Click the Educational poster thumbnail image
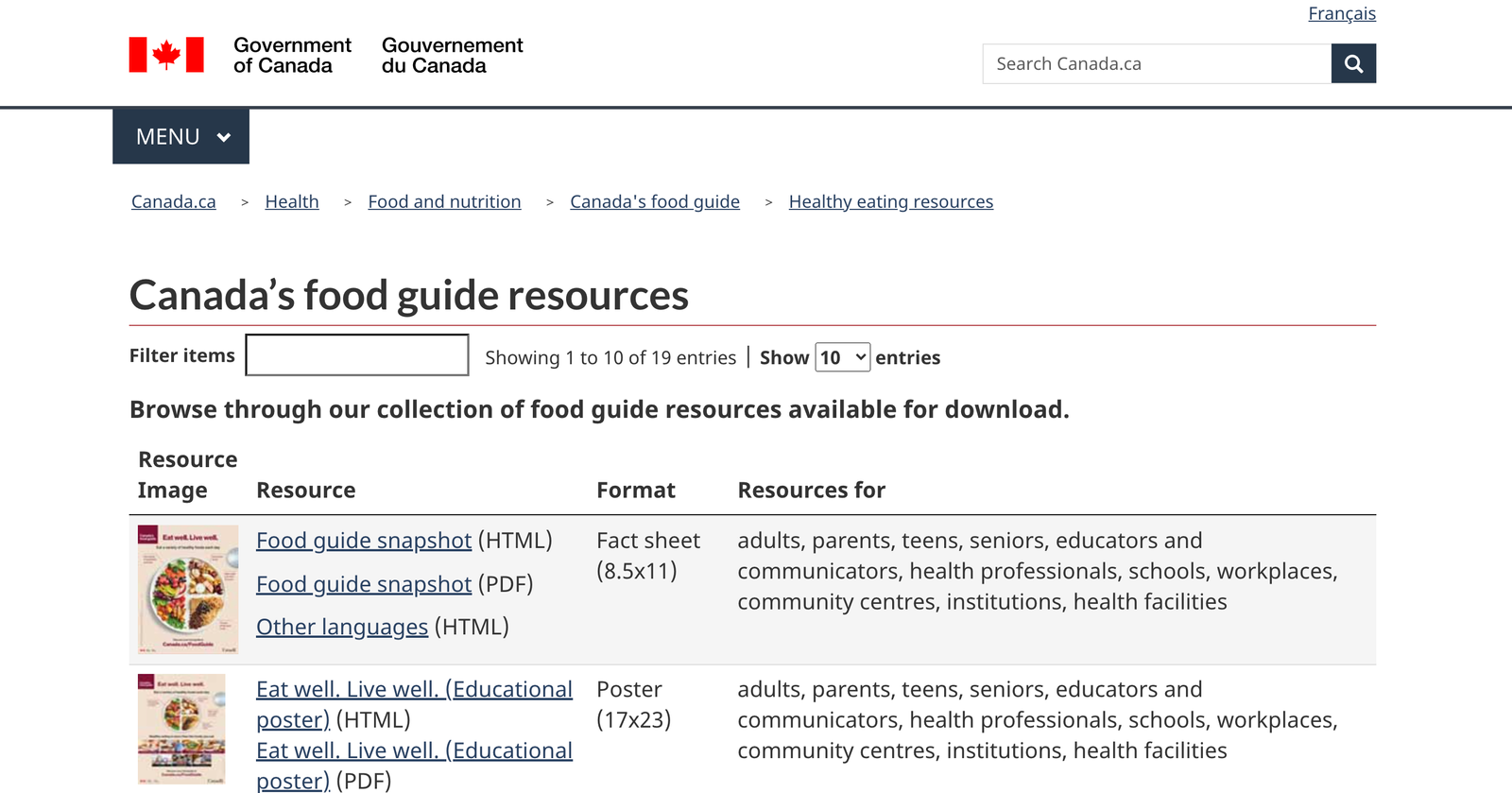The width and height of the screenshot is (1512, 793). 181,729
